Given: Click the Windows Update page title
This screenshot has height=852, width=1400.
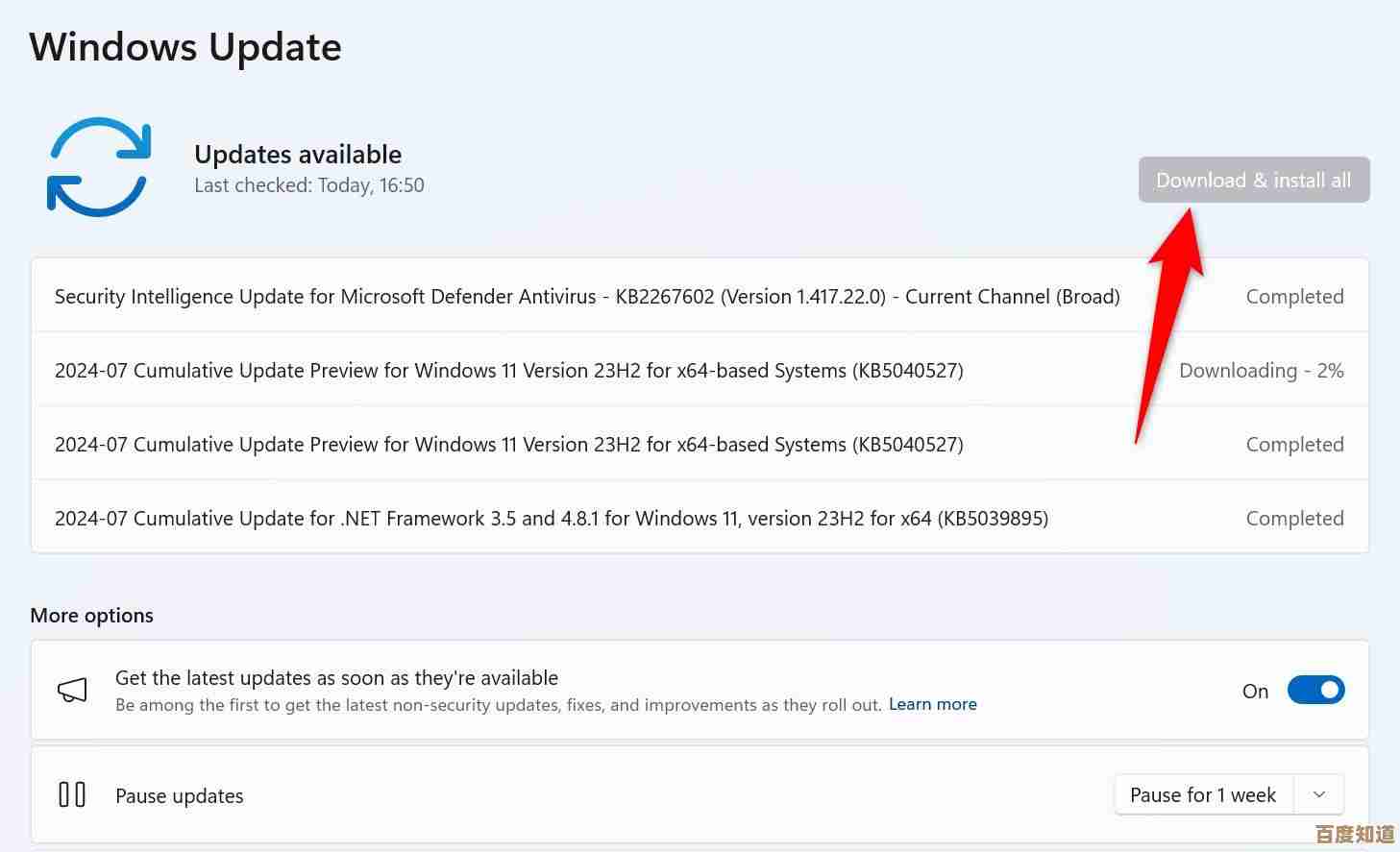Looking at the screenshot, I should click(185, 46).
